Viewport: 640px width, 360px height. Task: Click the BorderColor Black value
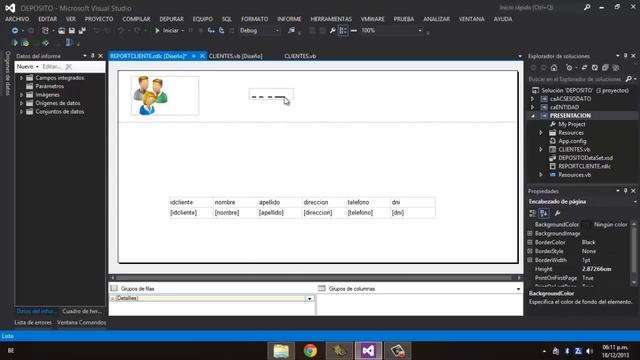[588, 242]
